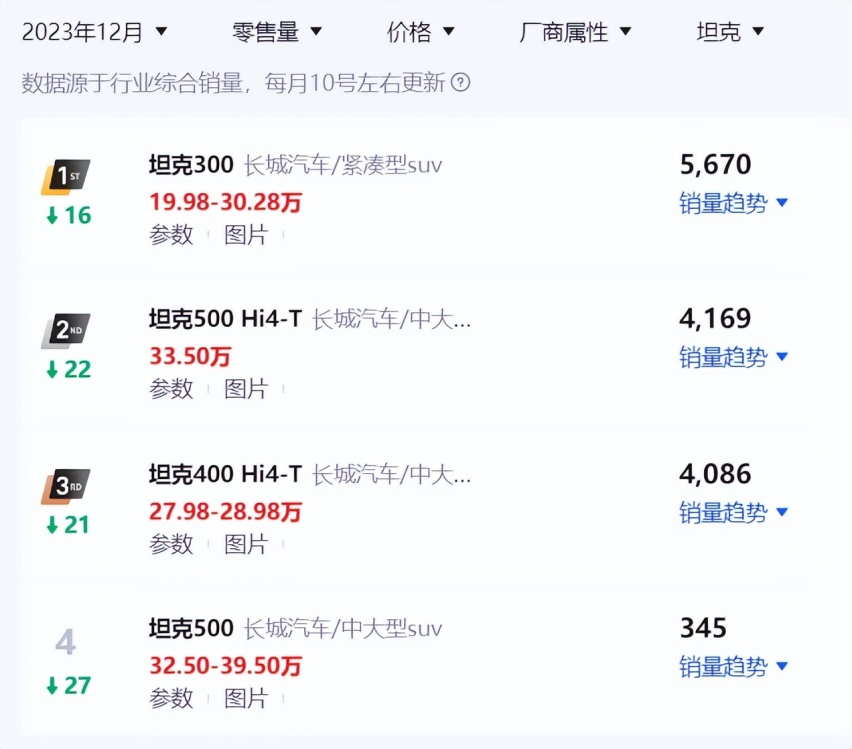Open the 2023年12月 date dropdown
852x749 pixels.
click(x=95, y=32)
